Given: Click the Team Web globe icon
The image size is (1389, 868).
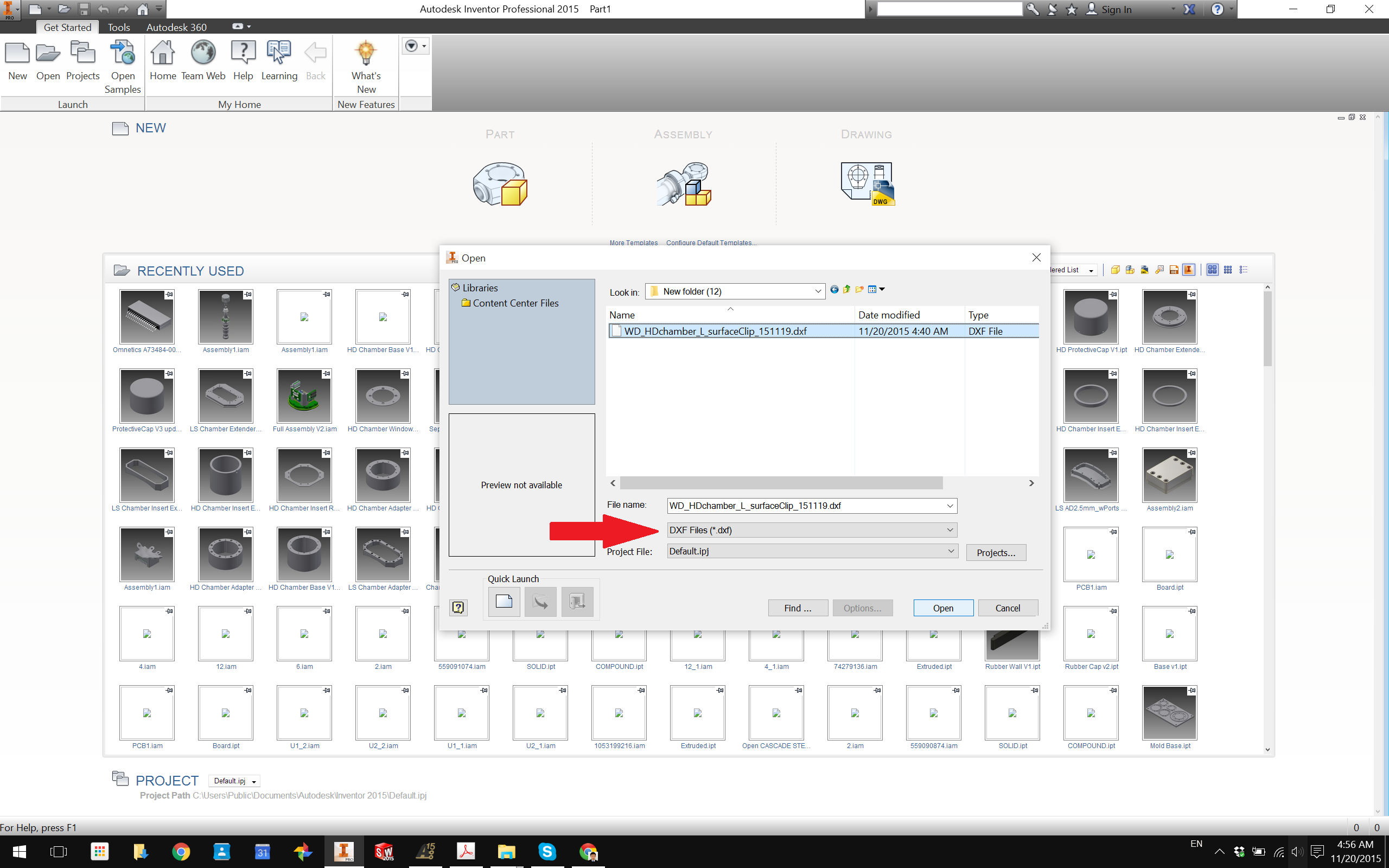Looking at the screenshot, I should pos(203,53).
